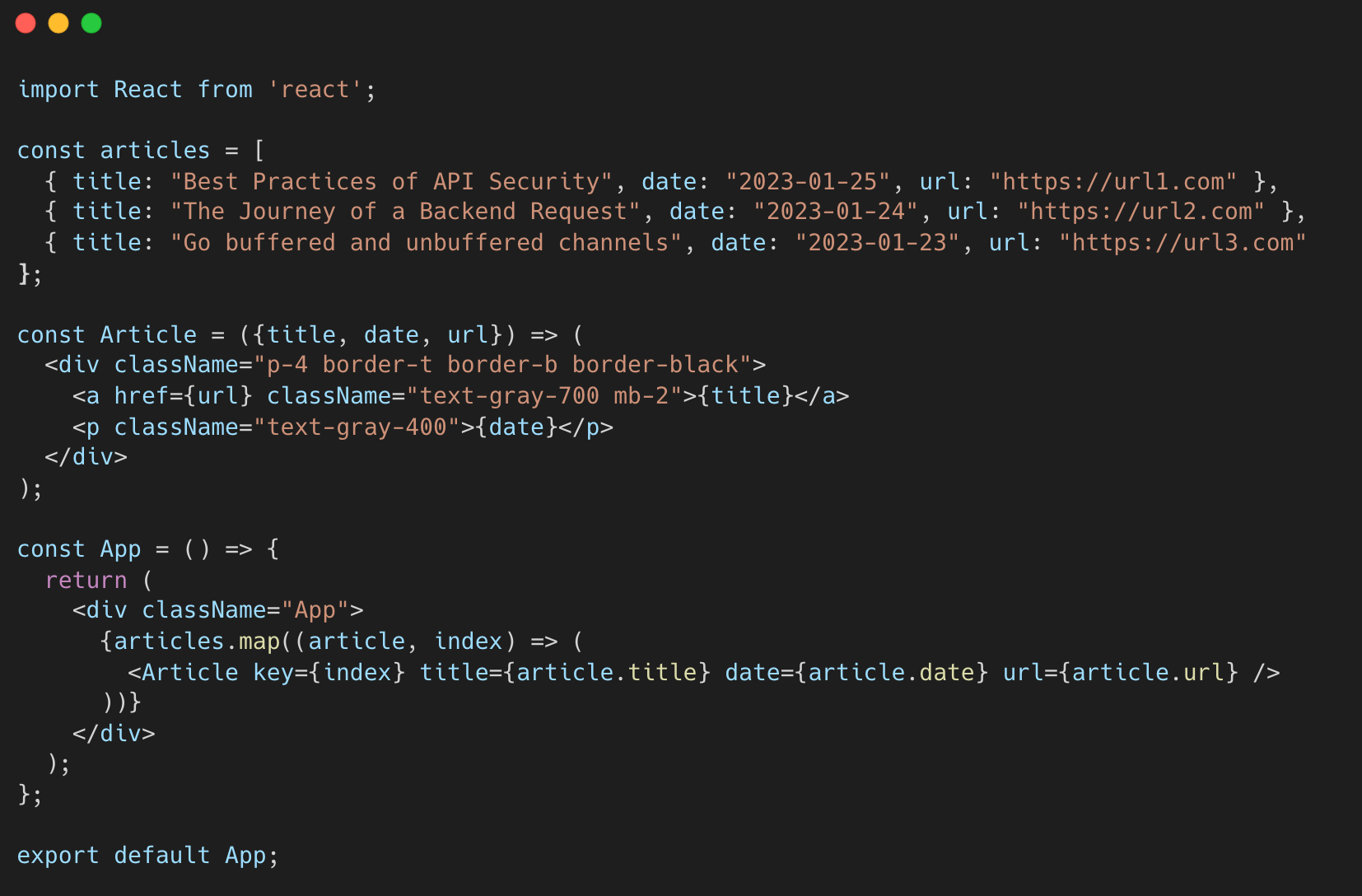Click the "The Journey of a Backend Request" string
Viewport: 1362px width, 896px height.
[x=406, y=212]
